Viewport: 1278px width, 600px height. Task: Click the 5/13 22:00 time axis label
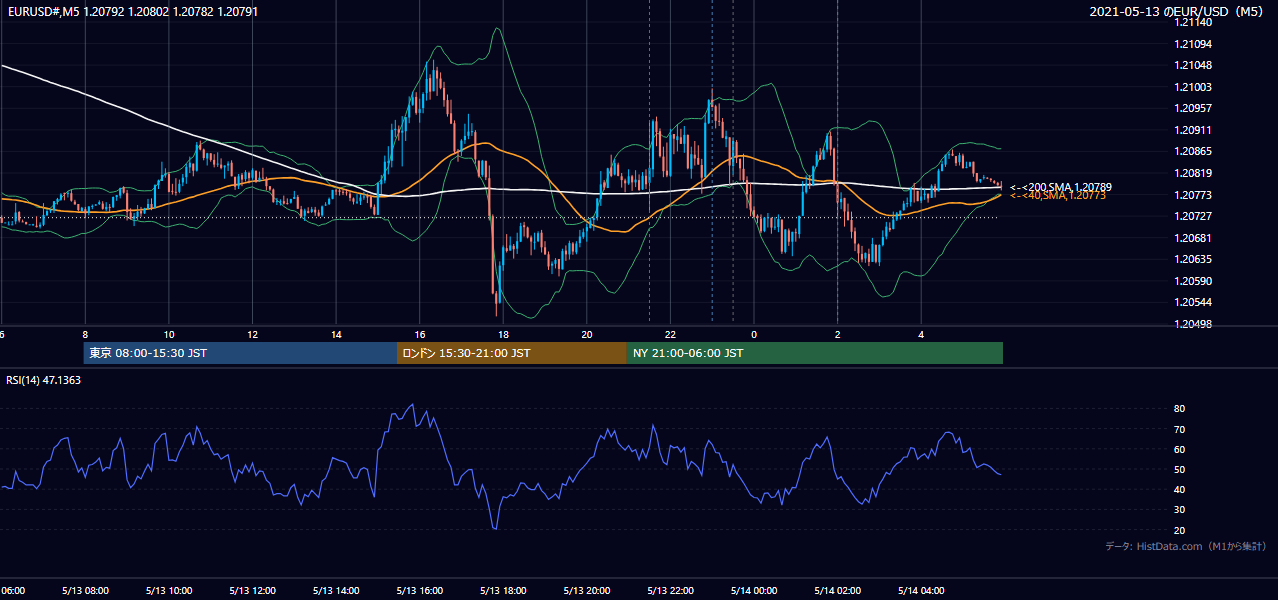coord(671,591)
